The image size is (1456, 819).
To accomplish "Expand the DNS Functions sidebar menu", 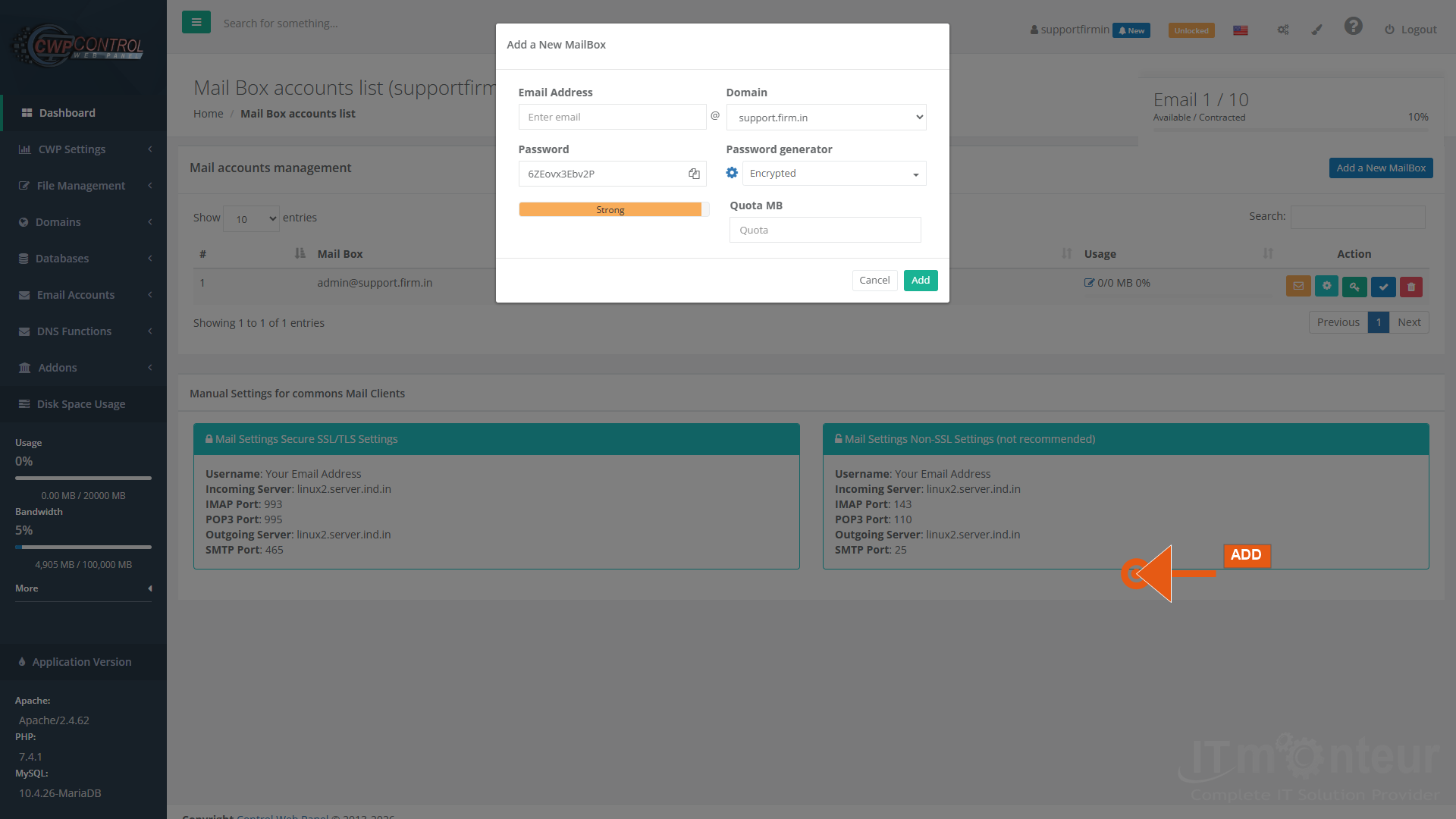I will pyautogui.click(x=83, y=331).
